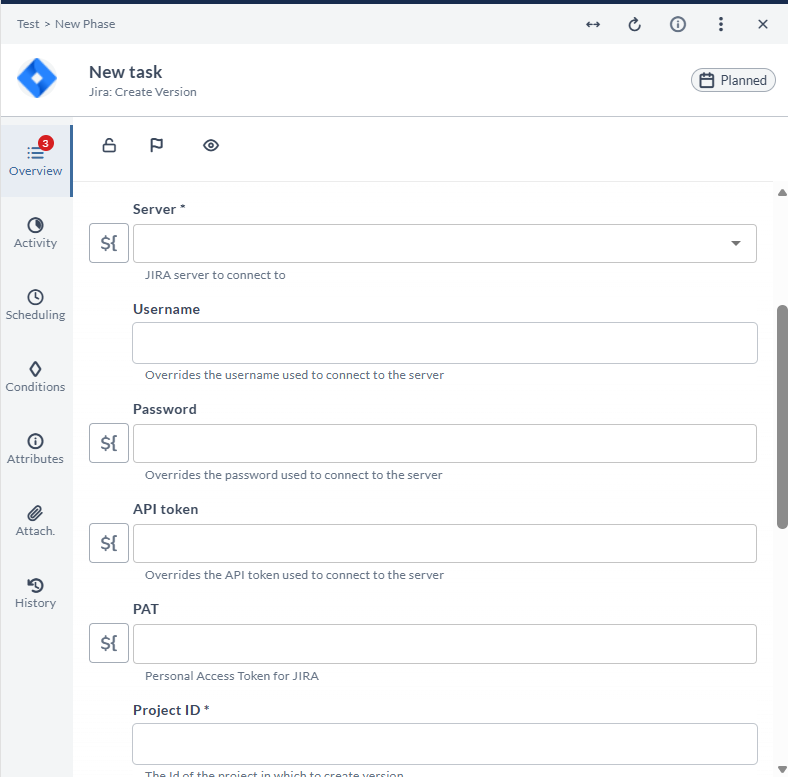Switch to the Overview tab
788x777 pixels.
[x=36, y=161]
